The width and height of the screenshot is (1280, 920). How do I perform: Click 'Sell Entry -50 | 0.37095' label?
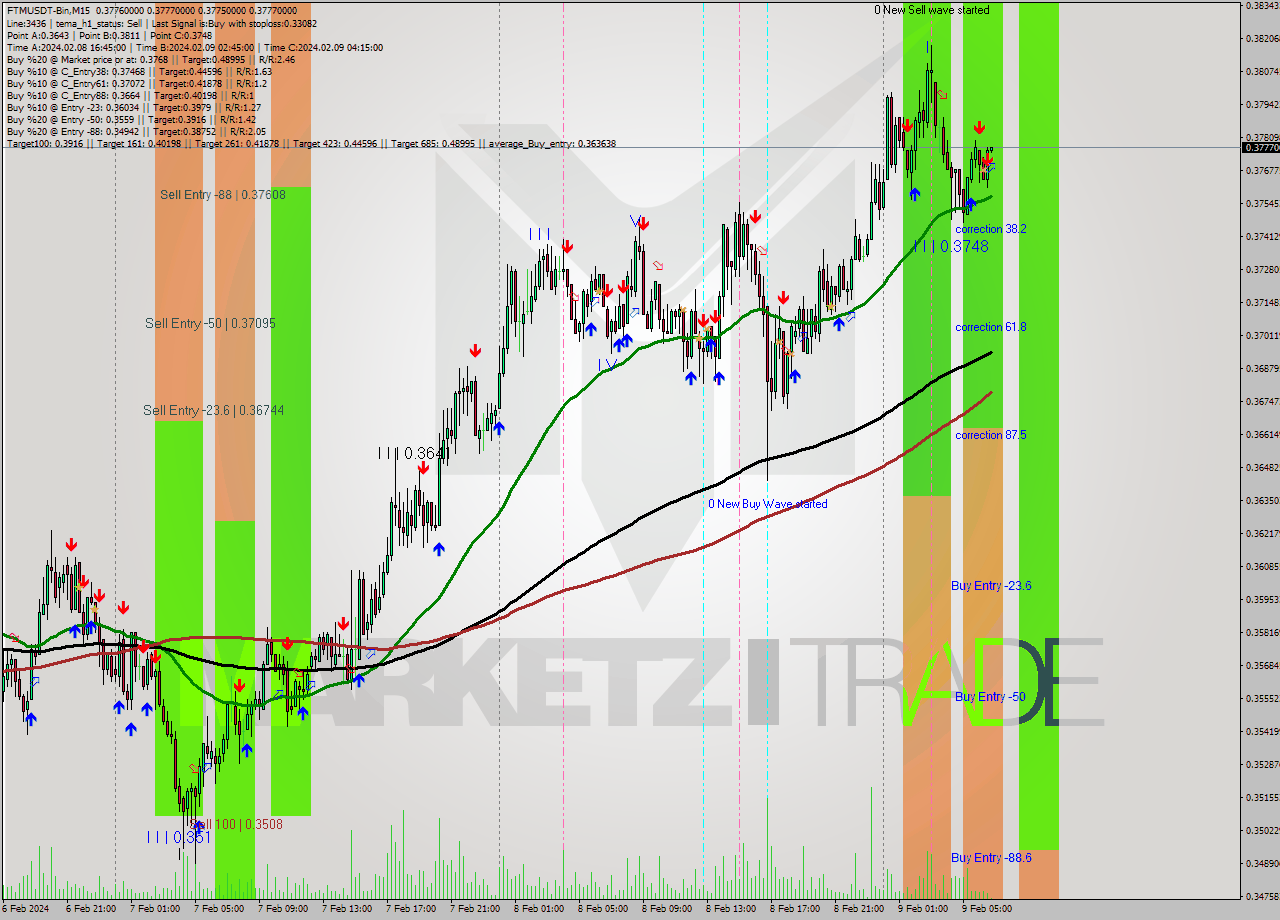pos(210,323)
